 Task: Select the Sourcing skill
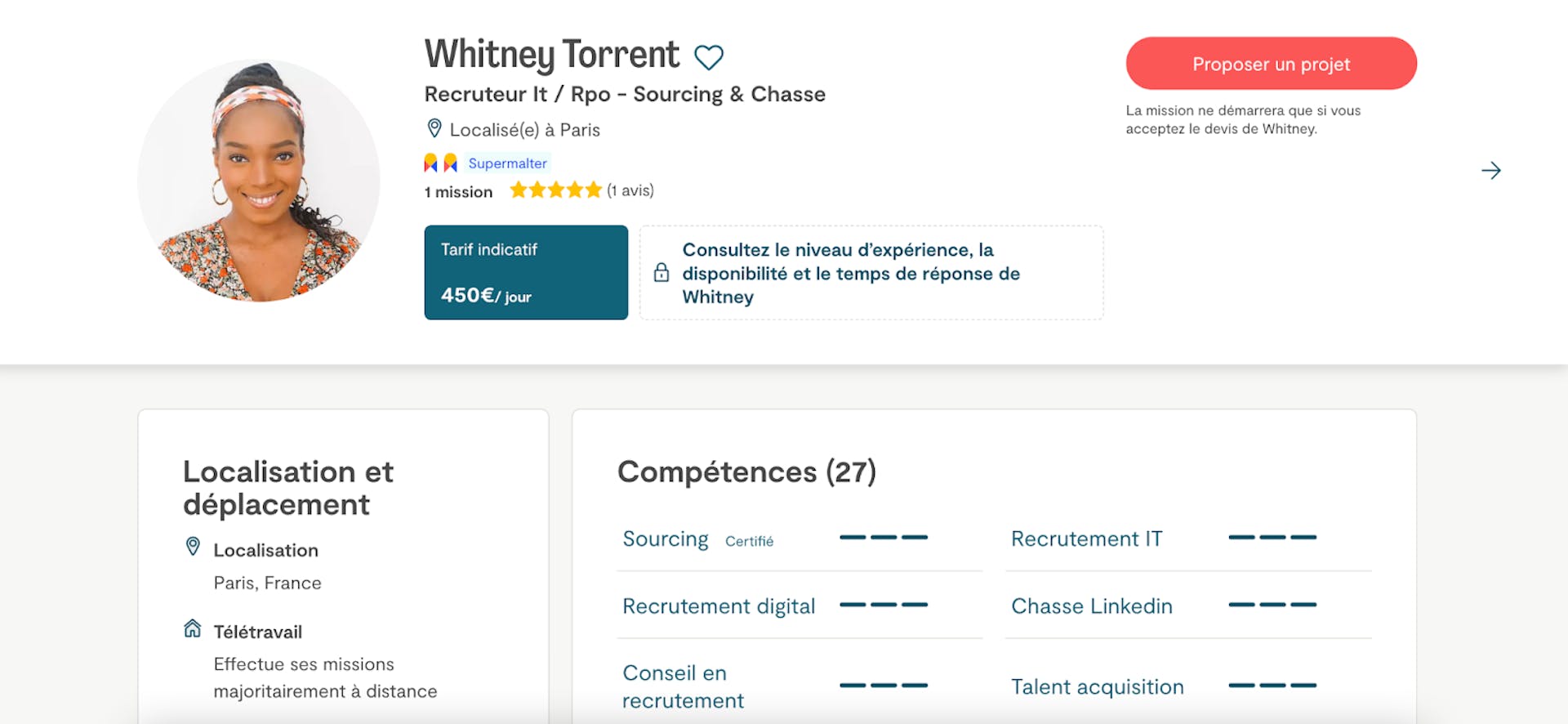[x=666, y=539]
